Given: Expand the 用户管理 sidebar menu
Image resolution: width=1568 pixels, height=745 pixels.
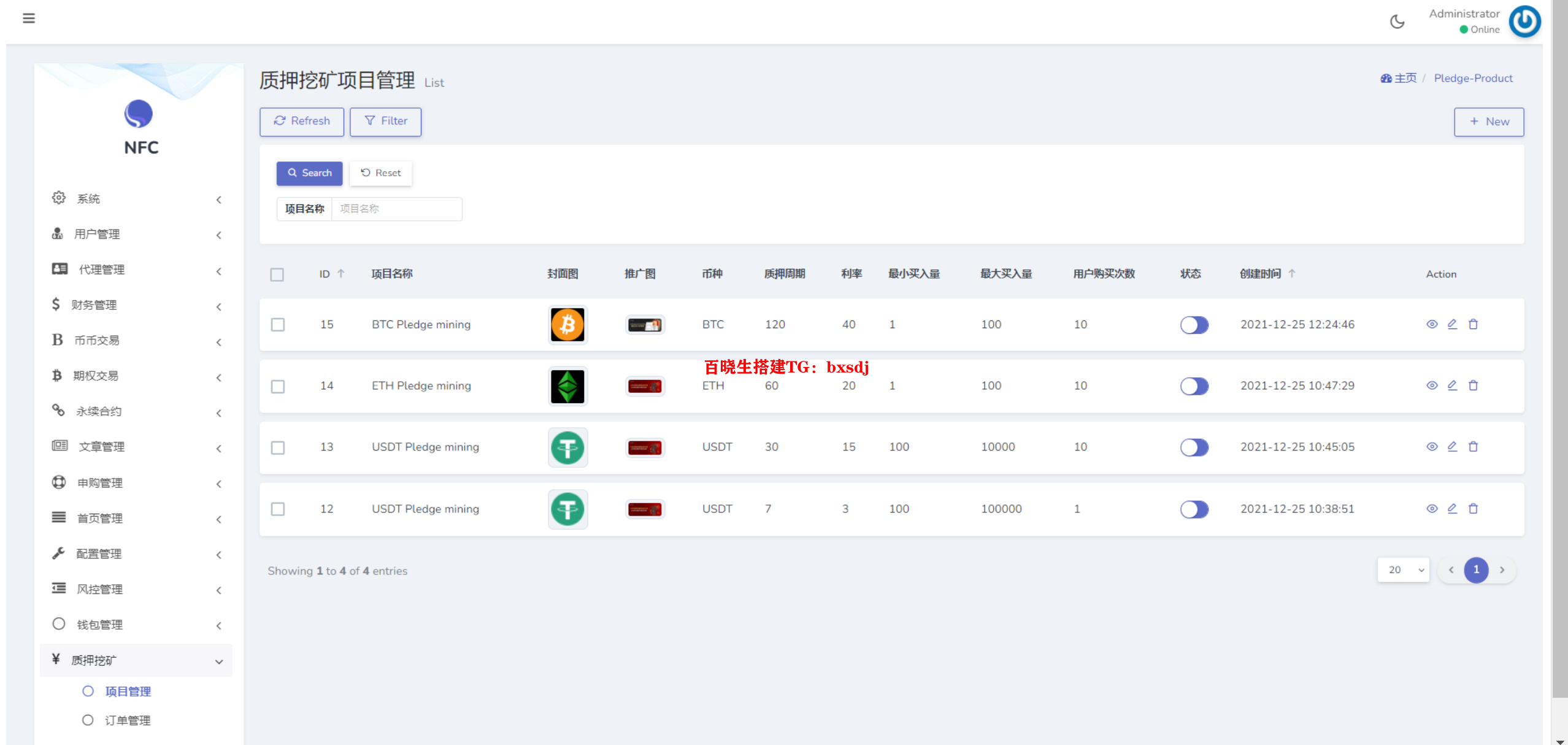Looking at the screenshot, I should coord(136,234).
